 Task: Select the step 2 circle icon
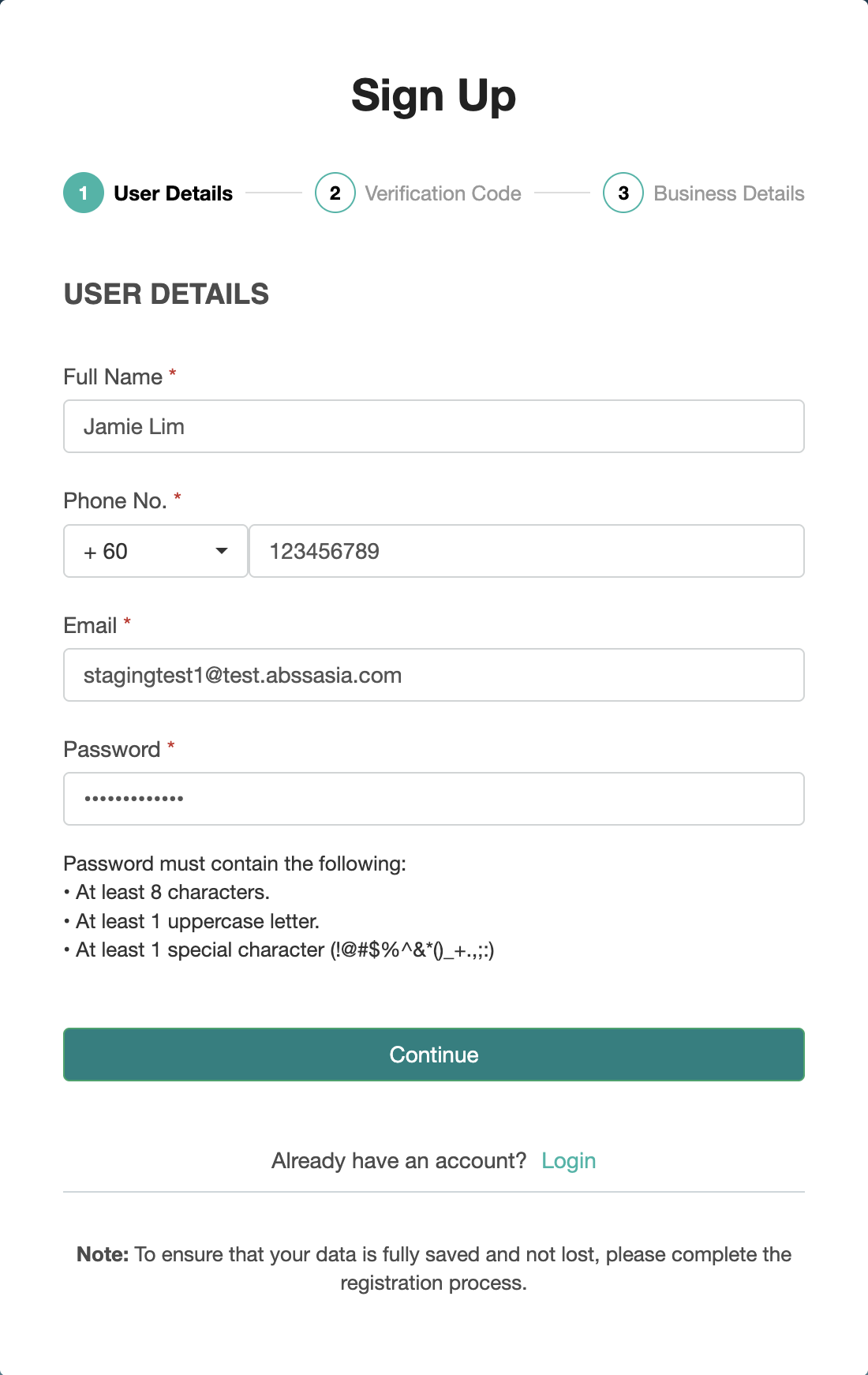[335, 193]
